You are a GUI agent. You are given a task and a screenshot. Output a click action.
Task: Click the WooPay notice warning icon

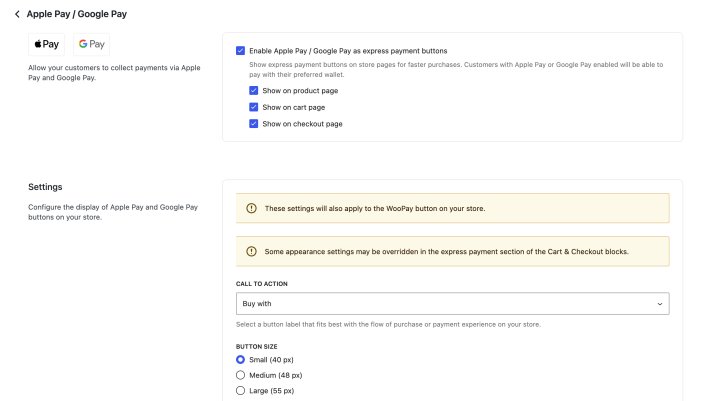point(252,208)
